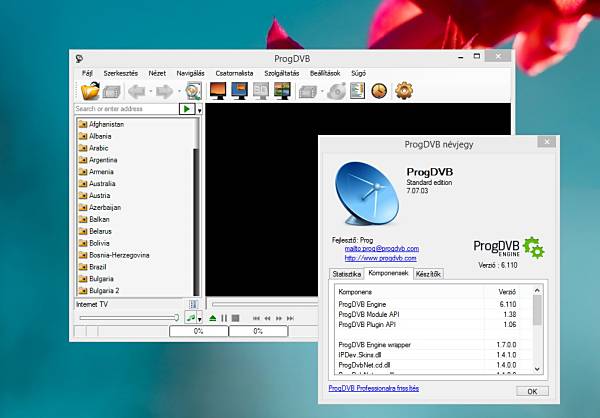Go forward with the right arrow toolbar icon
The image size is (600, 418).
click(x=165, y=91)
